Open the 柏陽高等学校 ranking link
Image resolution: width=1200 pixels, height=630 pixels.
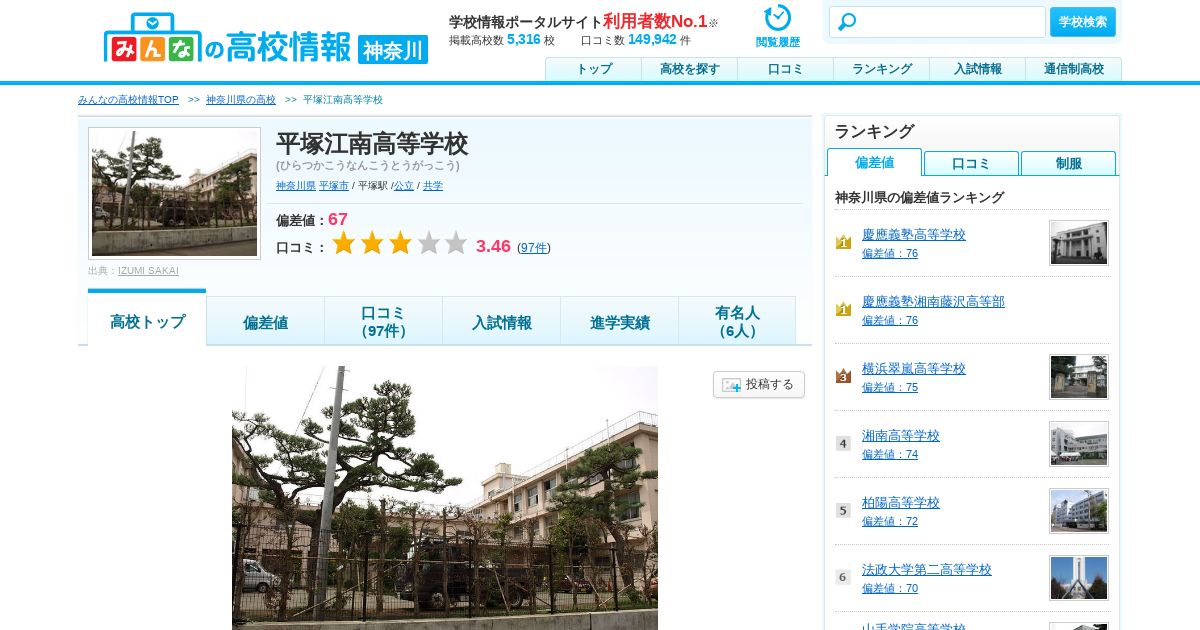(x=901, y=502)
